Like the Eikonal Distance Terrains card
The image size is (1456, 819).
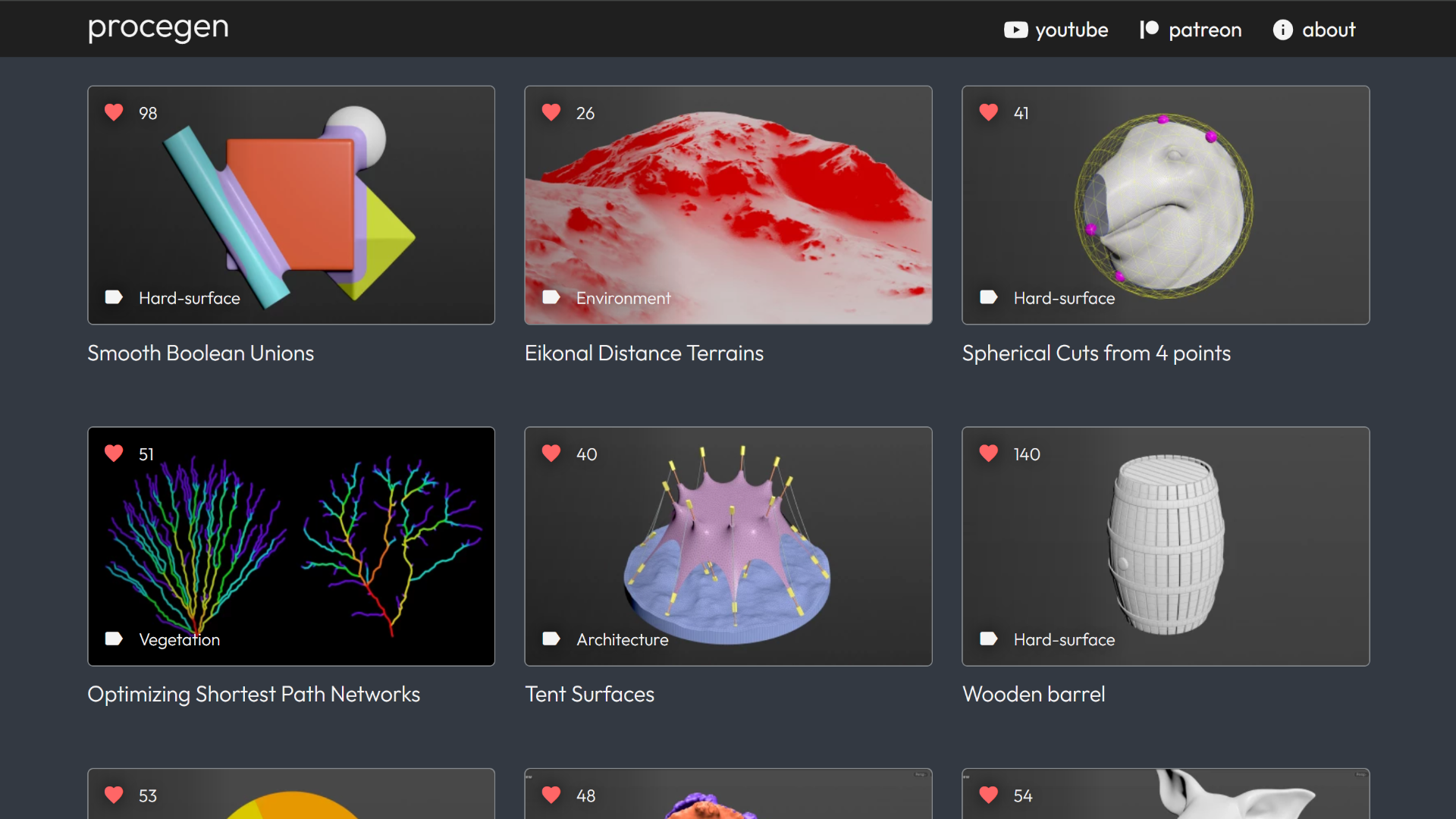pos(551,112)
